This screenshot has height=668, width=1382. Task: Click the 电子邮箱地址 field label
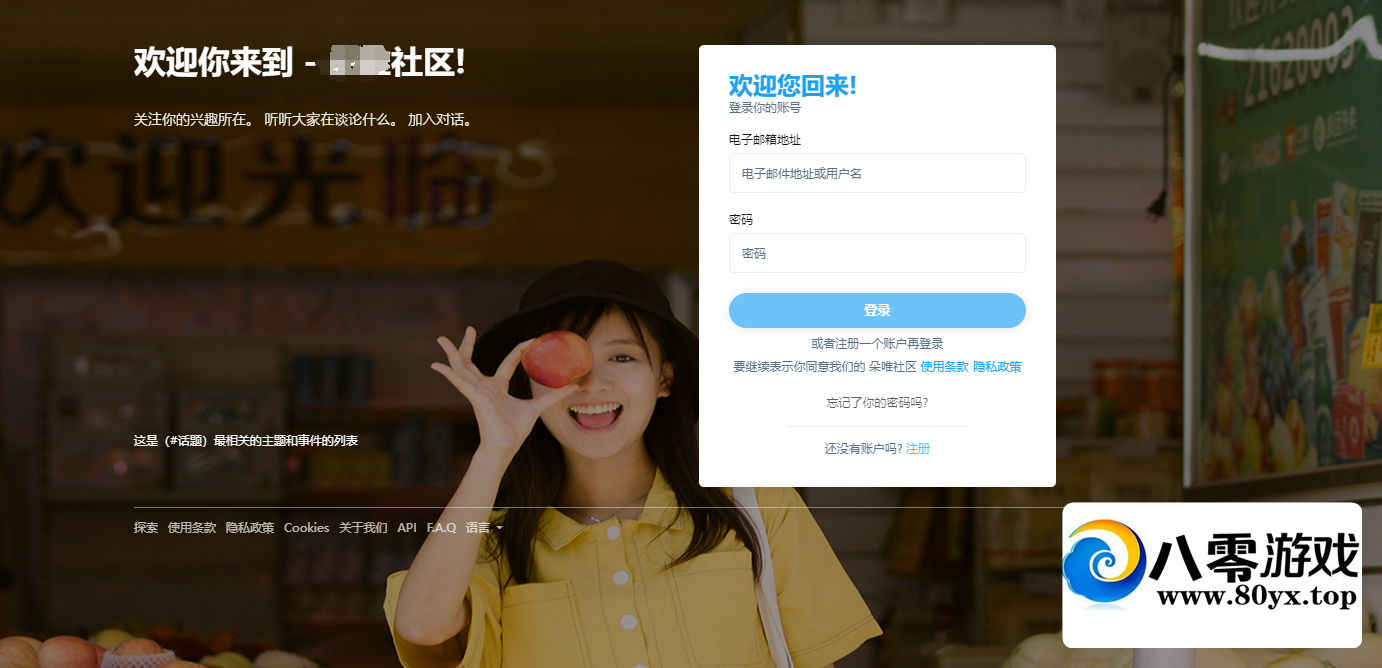[x=765, y=140]
